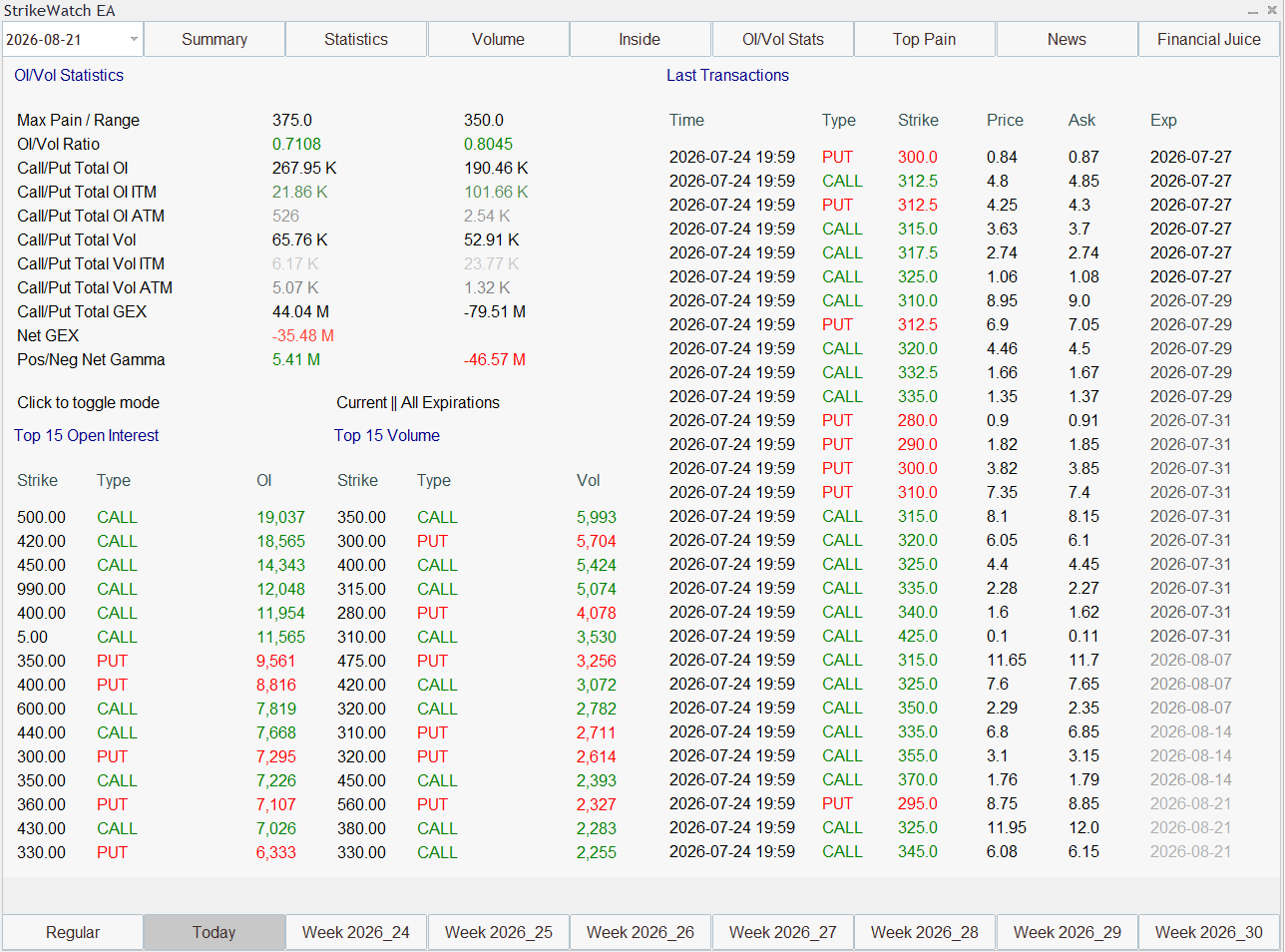Screen dimensions: 1285x952
Task: Go to the Inside tab
Action: (640, 40)
